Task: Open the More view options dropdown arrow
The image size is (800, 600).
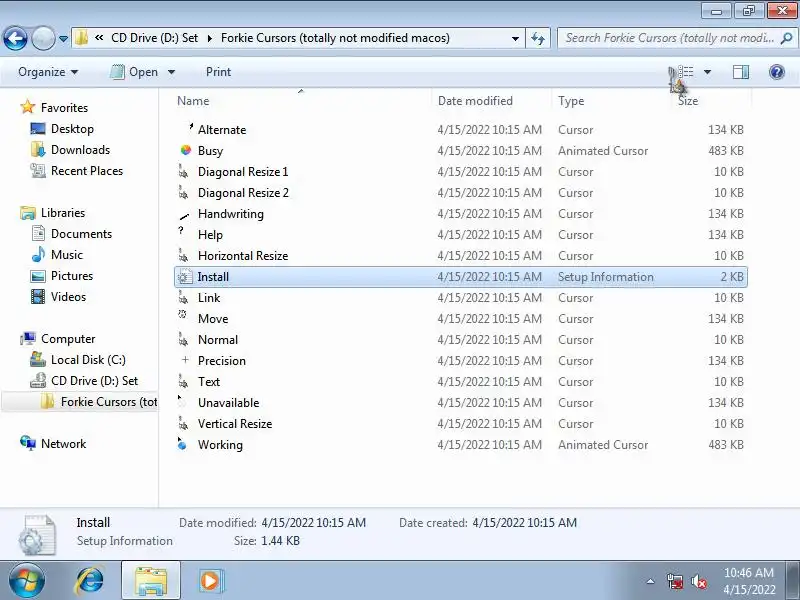Action: coord(707,72)
